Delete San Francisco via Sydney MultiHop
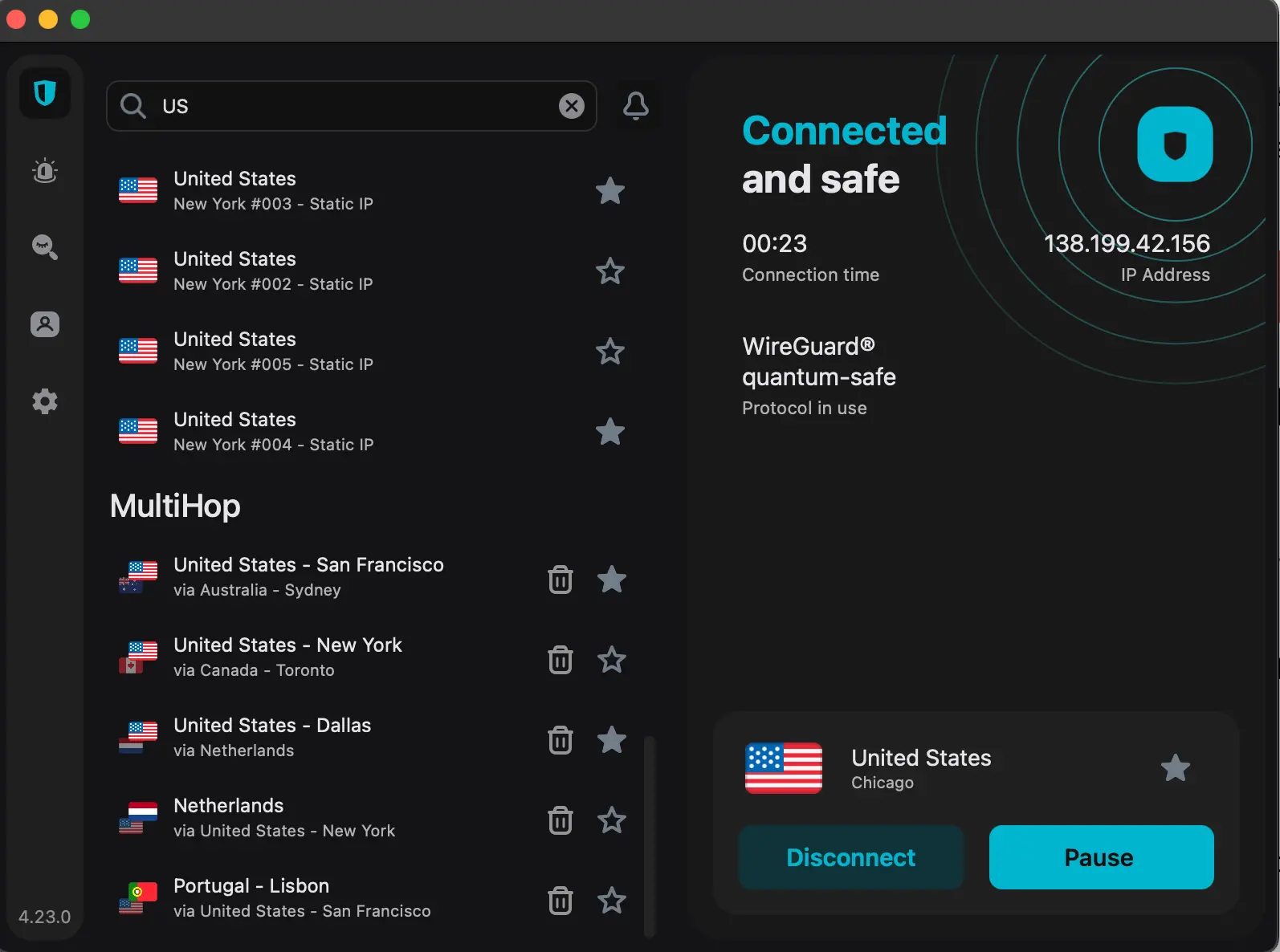The image size is (1280, 952). (561, 580)
